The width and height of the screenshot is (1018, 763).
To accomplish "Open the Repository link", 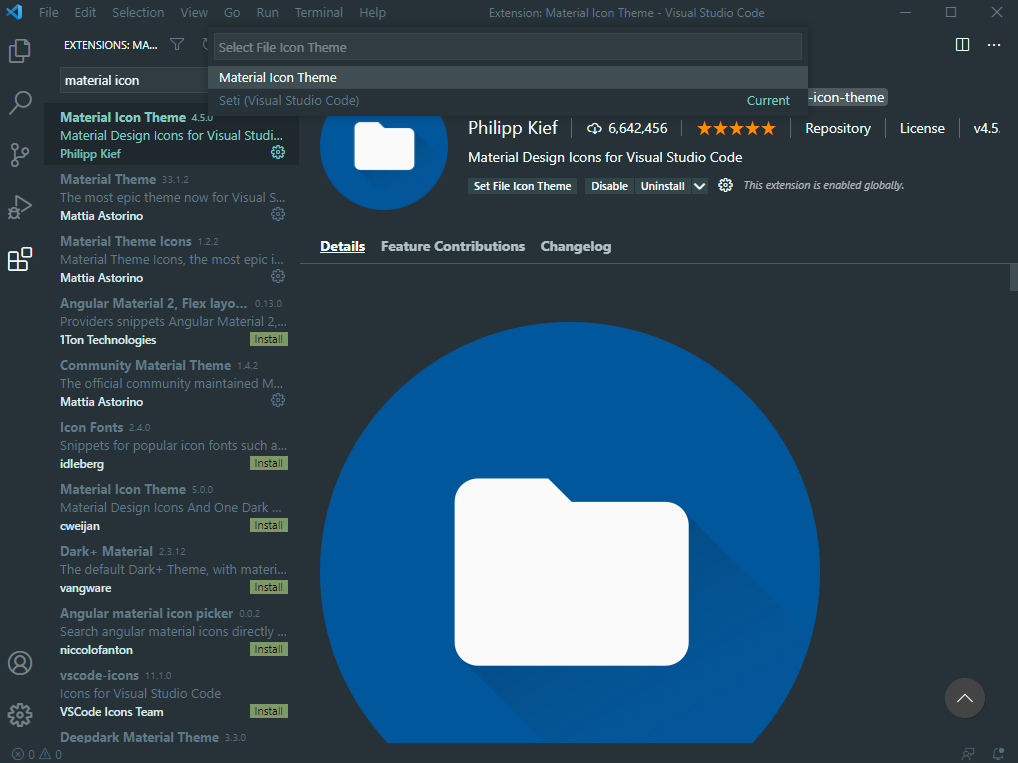I will pyautogui.click(x=838, y=129).
